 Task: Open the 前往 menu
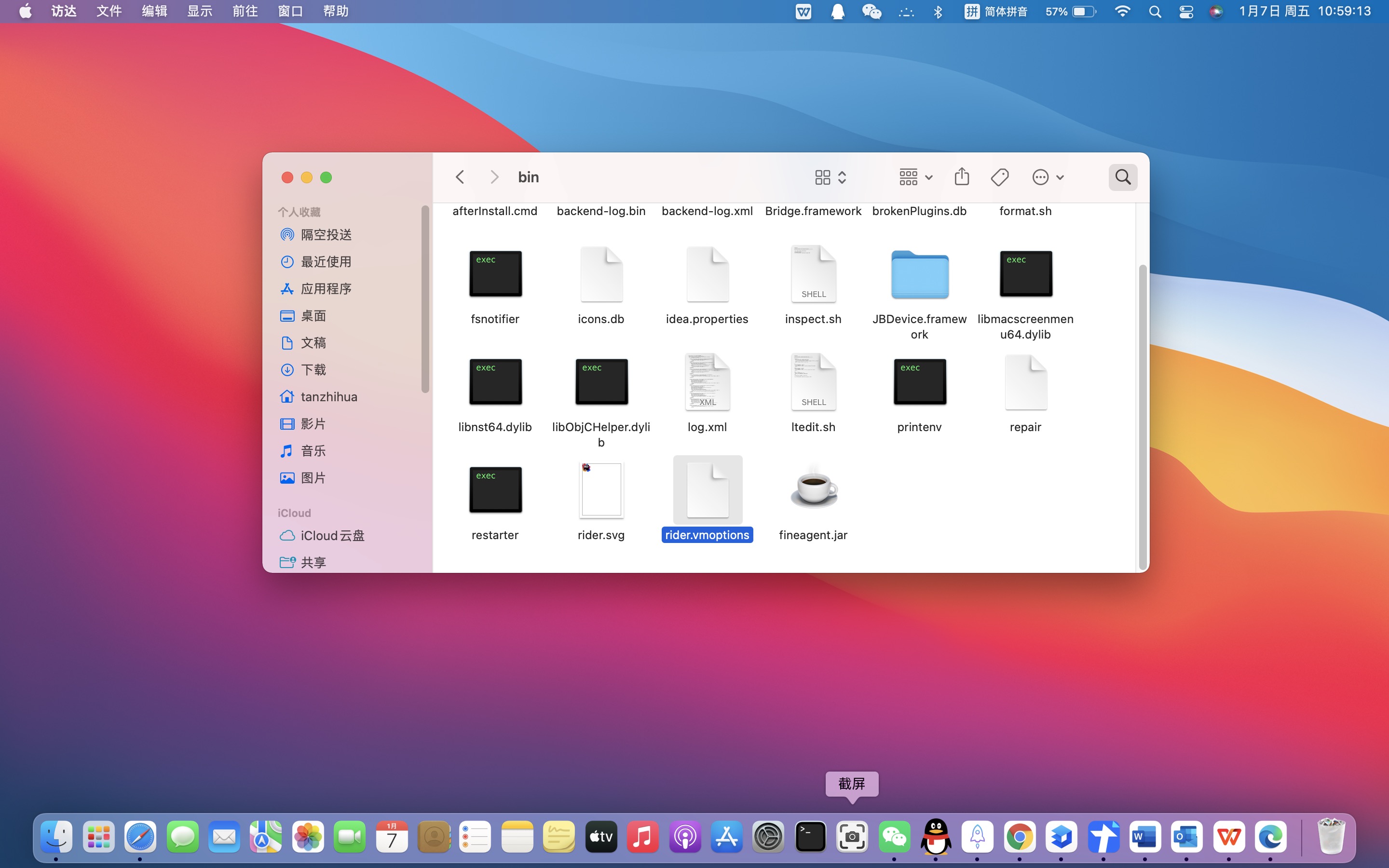coord(245,12)
